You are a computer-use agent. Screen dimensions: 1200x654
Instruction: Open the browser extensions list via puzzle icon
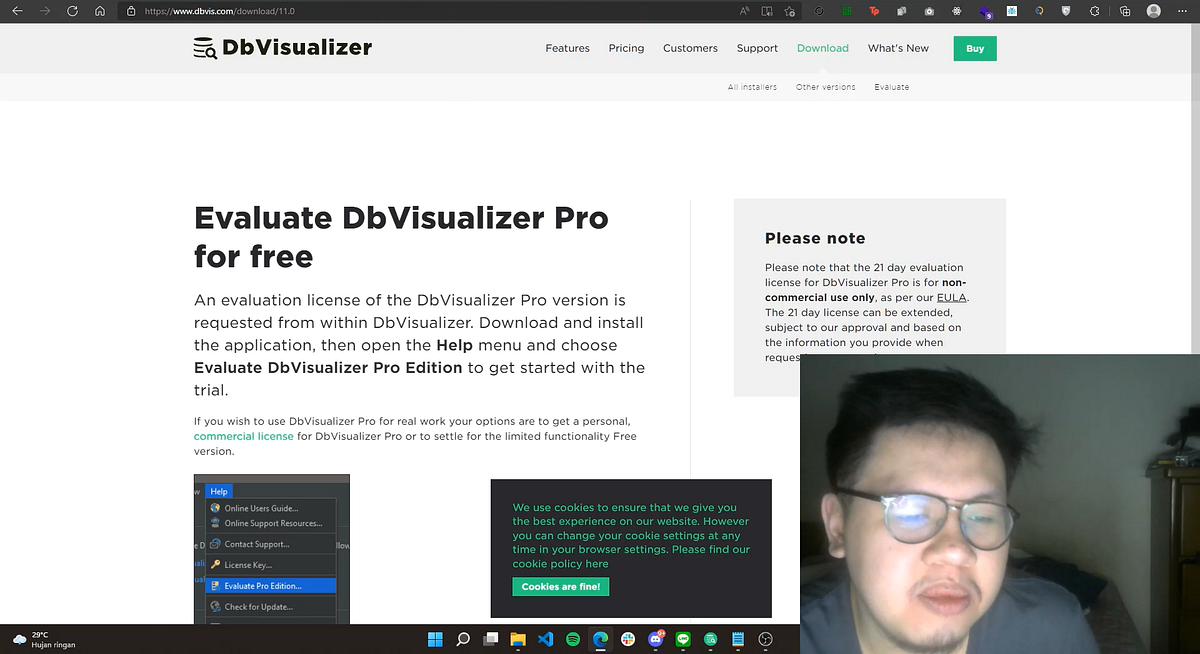point(1095,11)
